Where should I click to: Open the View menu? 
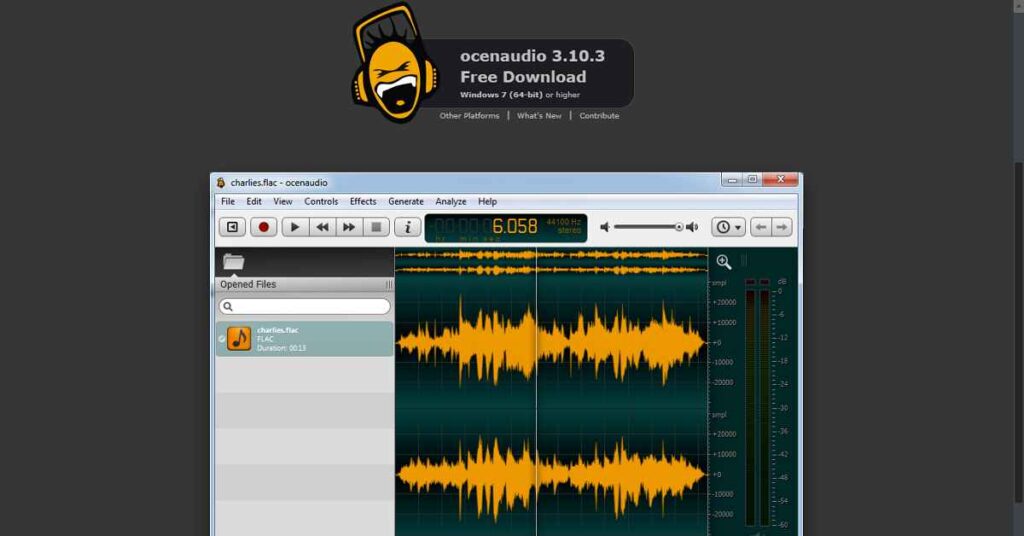pos(283,202)
